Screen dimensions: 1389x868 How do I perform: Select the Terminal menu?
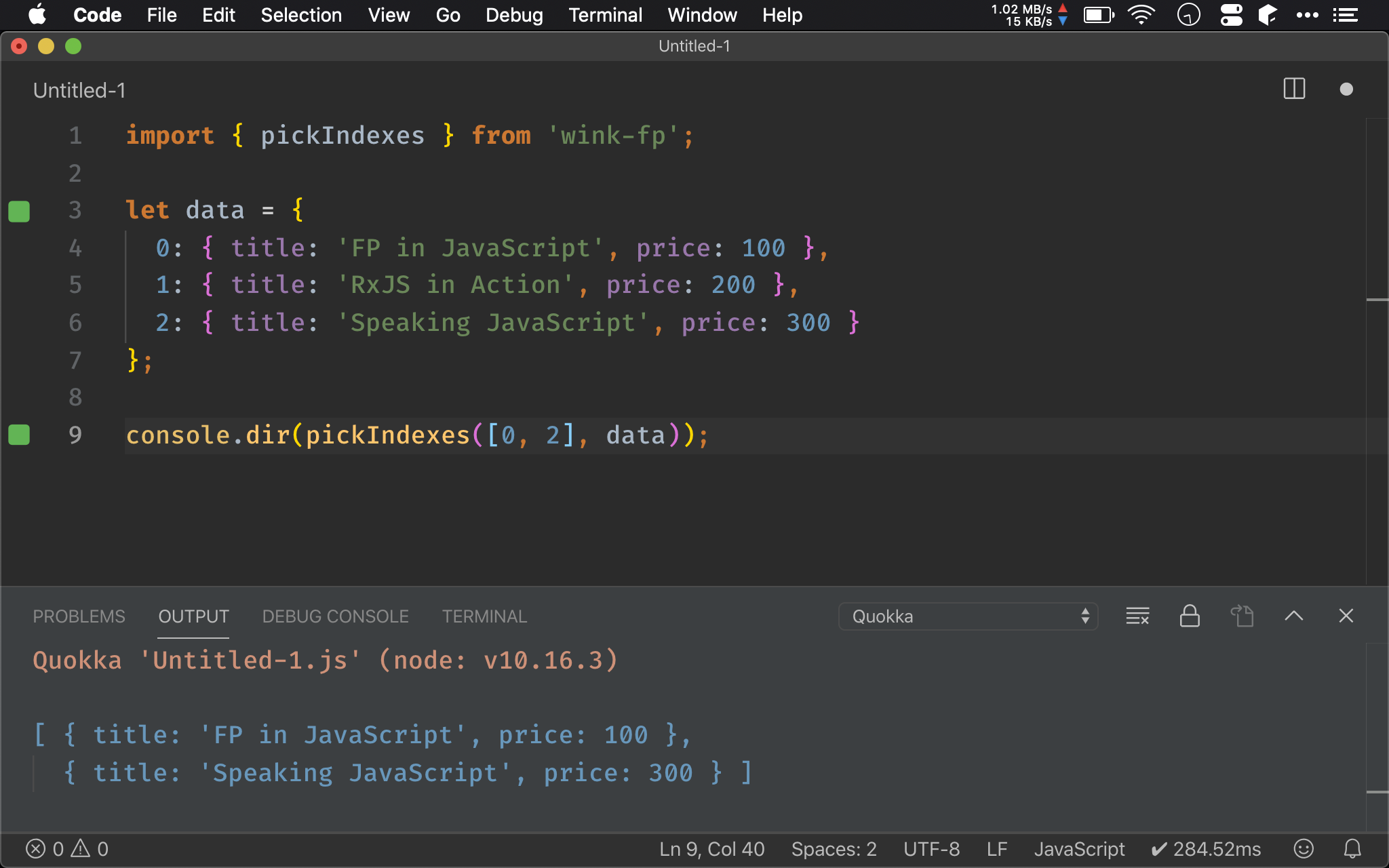click(605, 15)
